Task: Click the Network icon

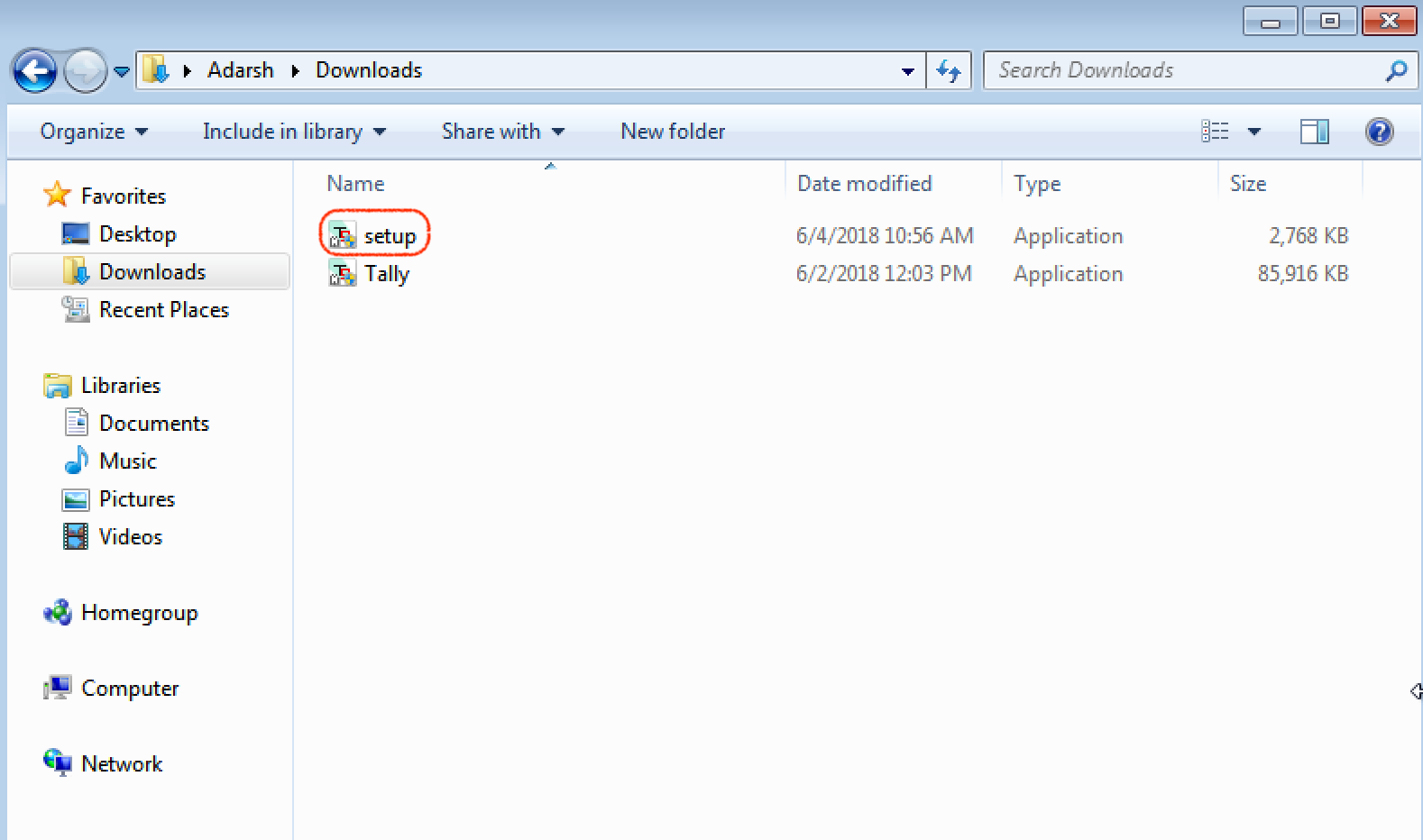Action: click(x=57, y=762)
